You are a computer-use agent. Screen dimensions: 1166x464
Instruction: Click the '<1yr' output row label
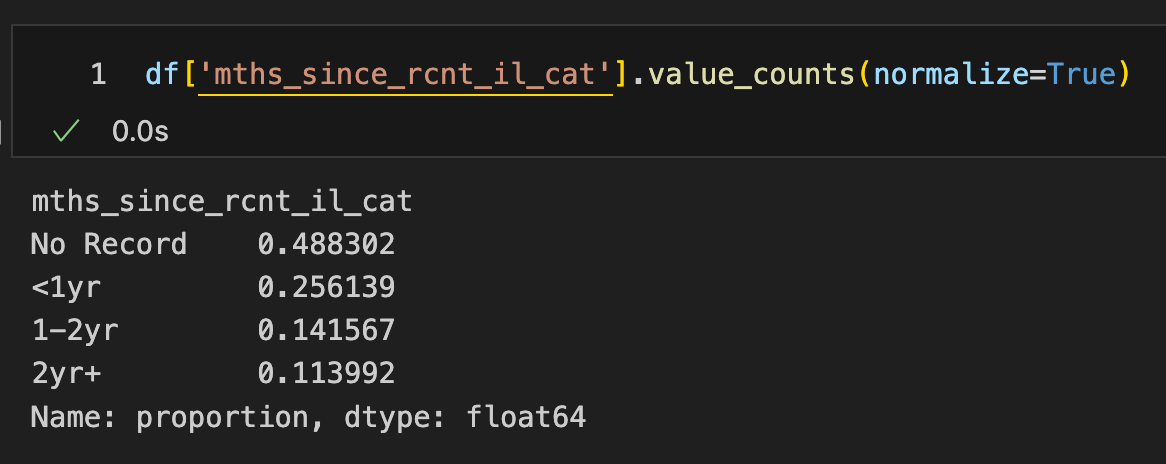65,287
